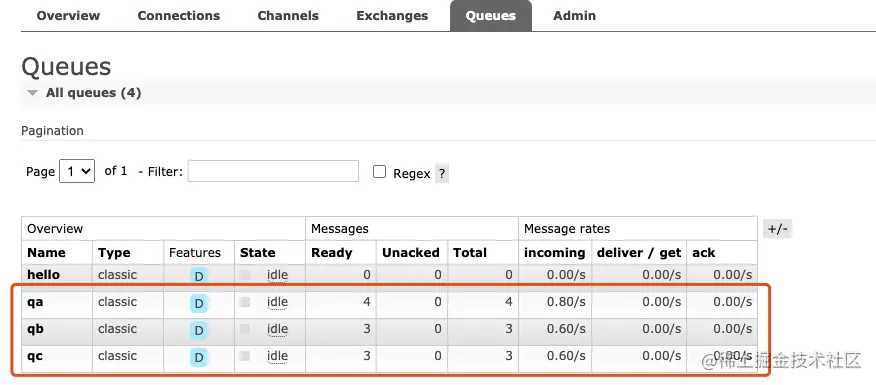Open the hello queue details
The image size is (876, 385).
(44, 274)
